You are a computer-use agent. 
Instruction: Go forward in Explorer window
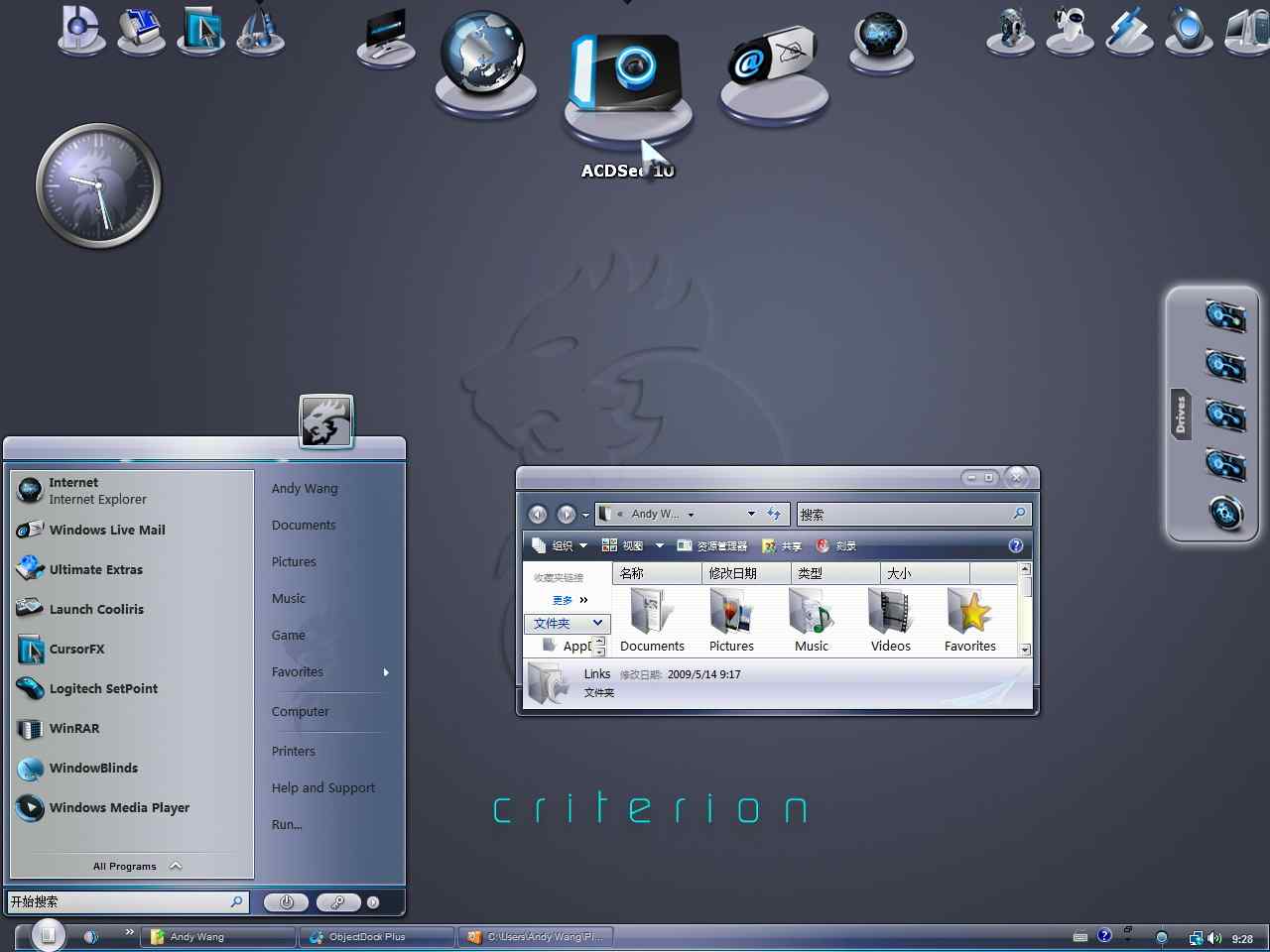[x=567, y=514]
